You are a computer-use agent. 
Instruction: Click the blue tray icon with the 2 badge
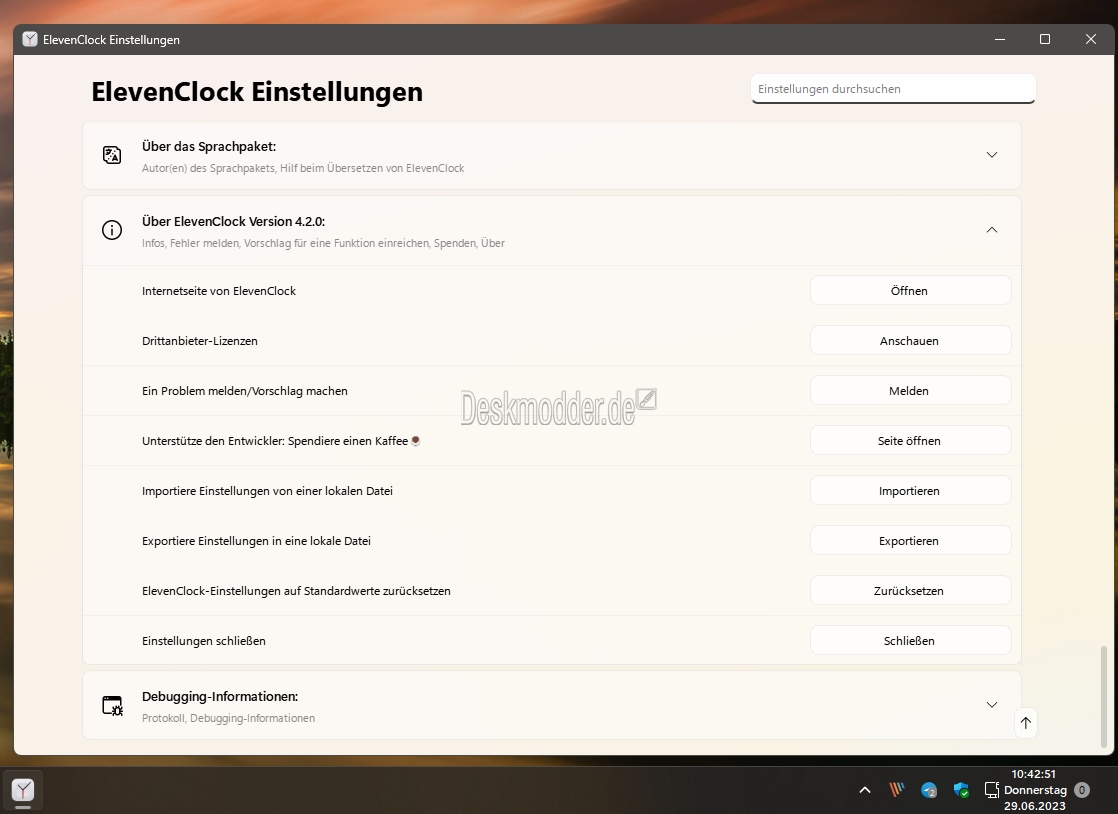pos(929,790)
